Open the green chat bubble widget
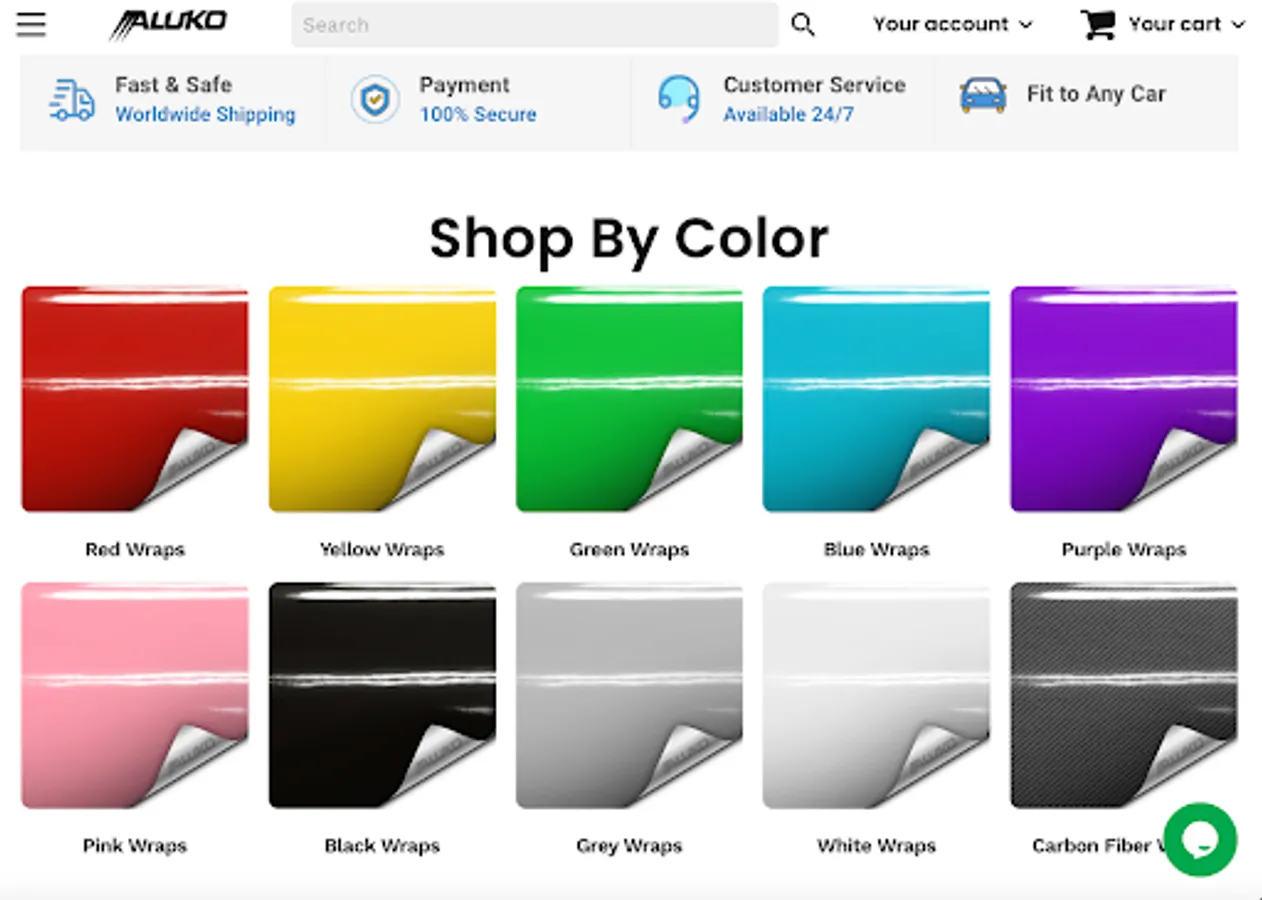The height and width of the screenshot is (900, 1262). [1200, 840]
